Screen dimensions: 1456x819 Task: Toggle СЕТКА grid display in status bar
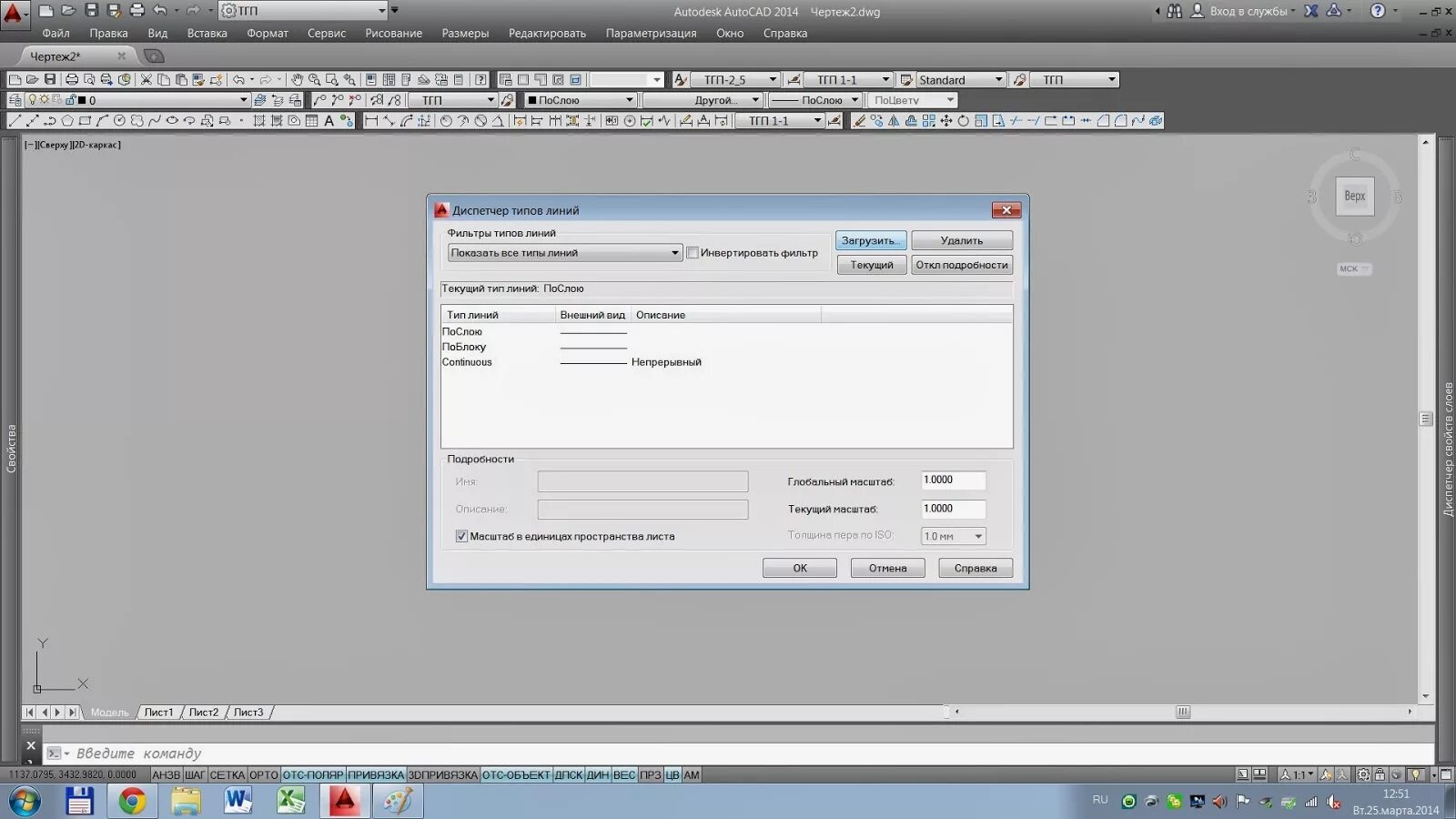227,775
